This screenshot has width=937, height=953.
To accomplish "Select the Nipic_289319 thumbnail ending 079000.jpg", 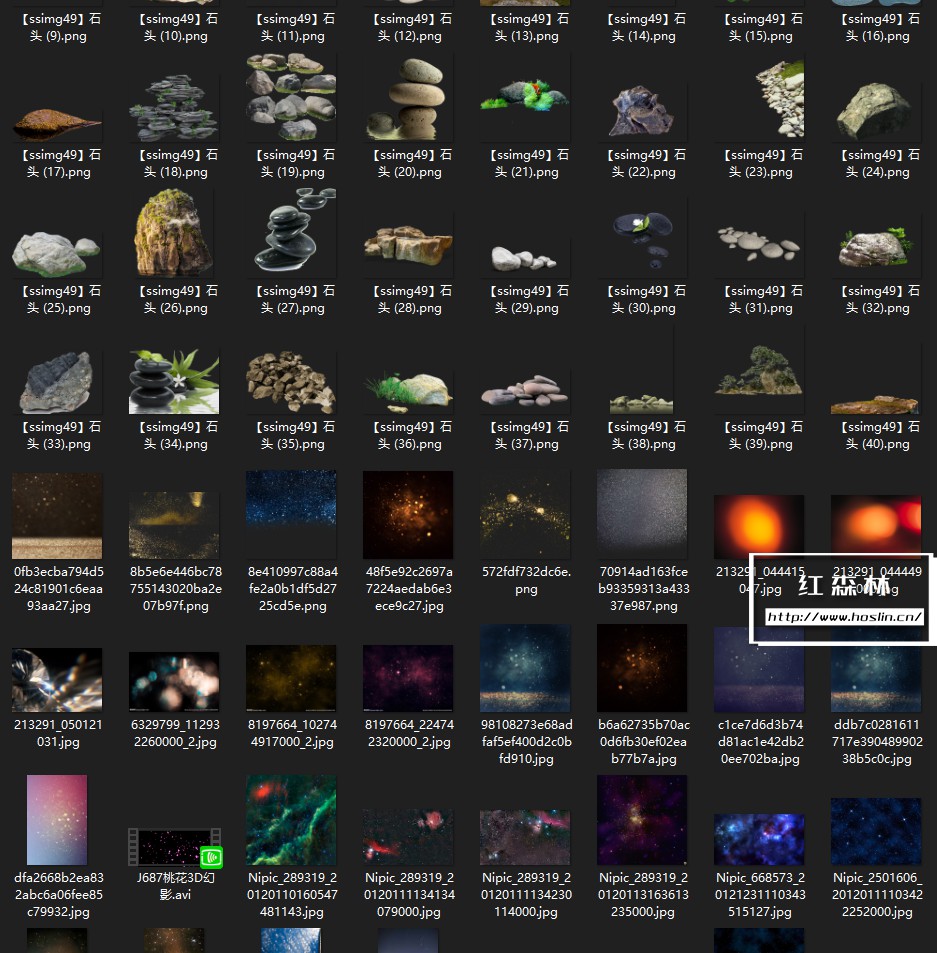I will 408,836.
